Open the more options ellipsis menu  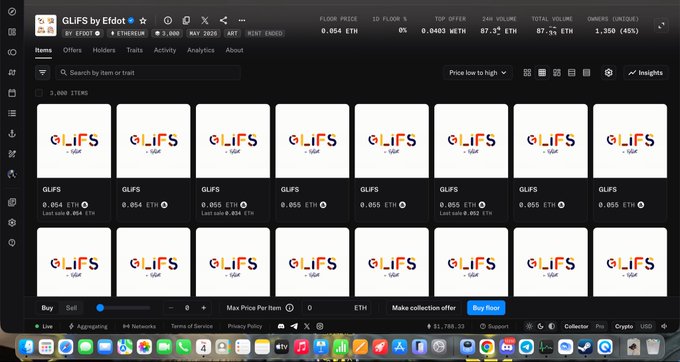pyautogui.click(x=242, y=20)
